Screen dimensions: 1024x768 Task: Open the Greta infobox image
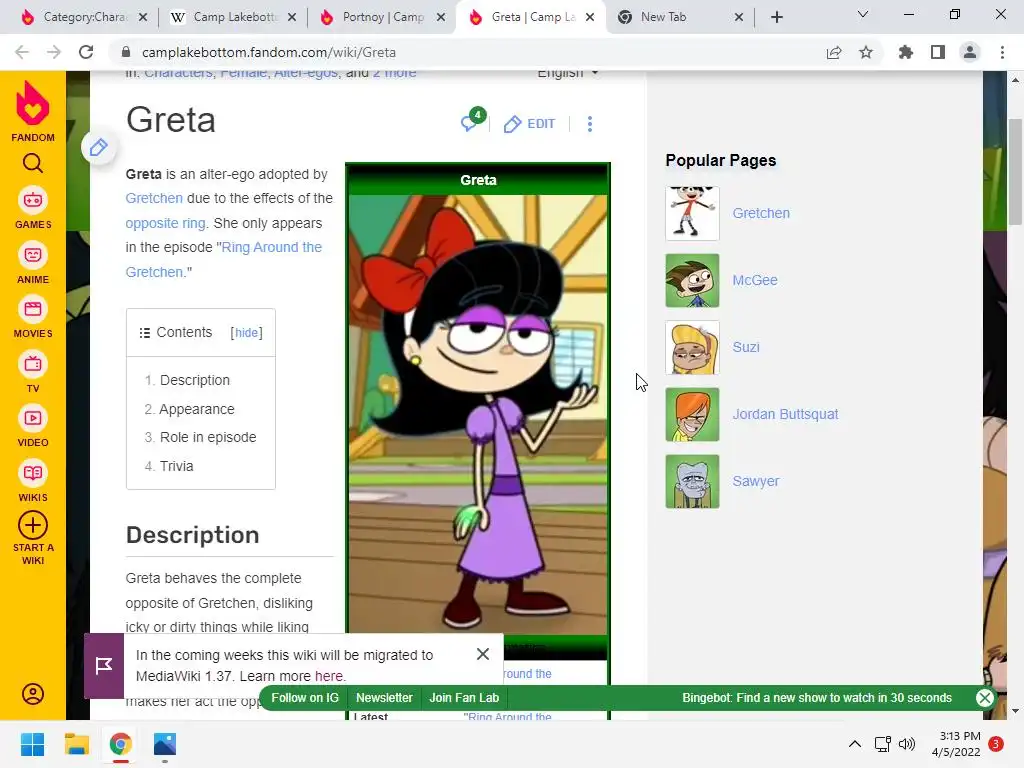[x=478, y=414]
